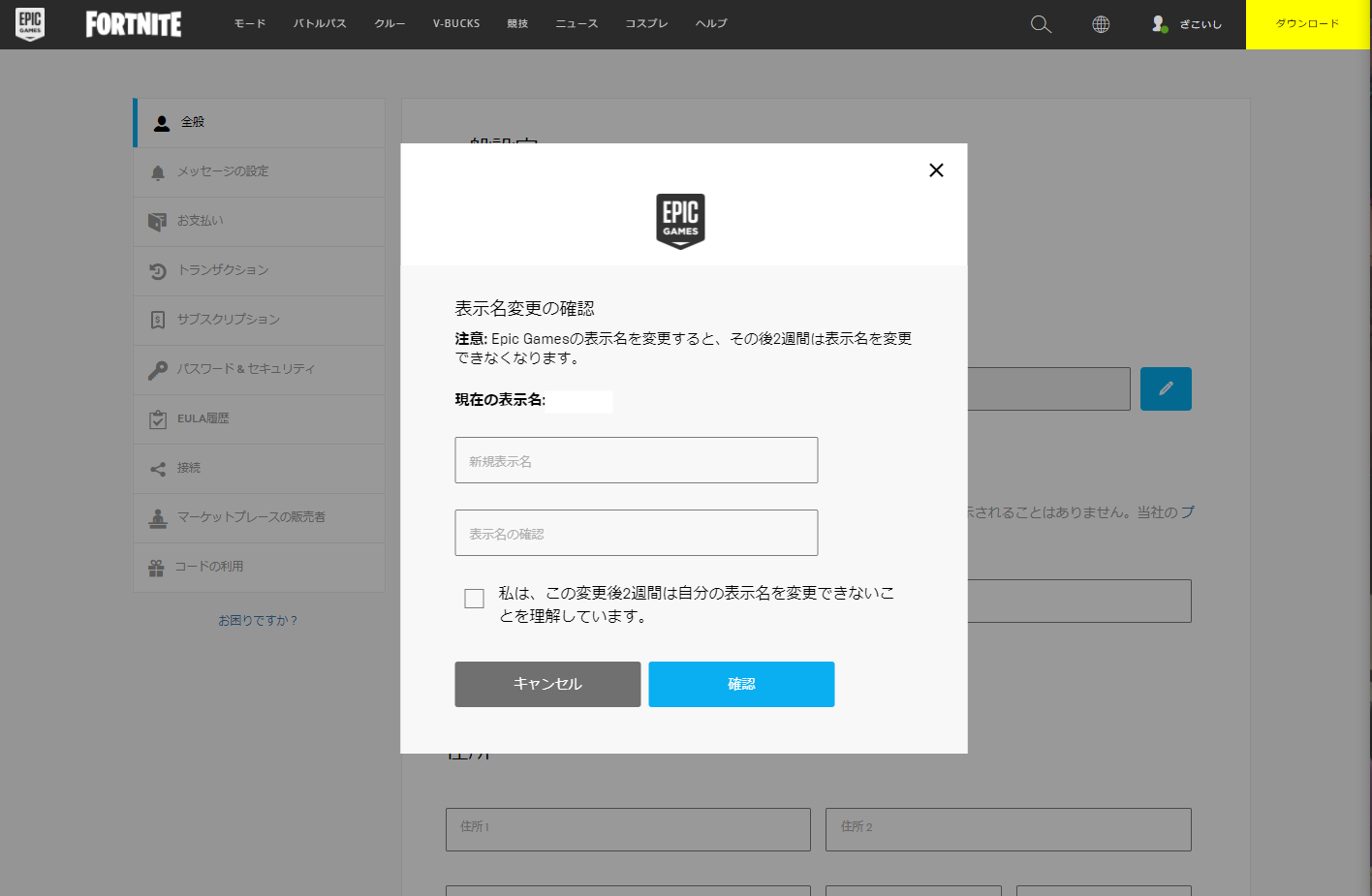This screenshot has width=1372, height=896.
Task: Open the V-BUCKS menu item
Action: pyautogui.click(x=456, y=24)
